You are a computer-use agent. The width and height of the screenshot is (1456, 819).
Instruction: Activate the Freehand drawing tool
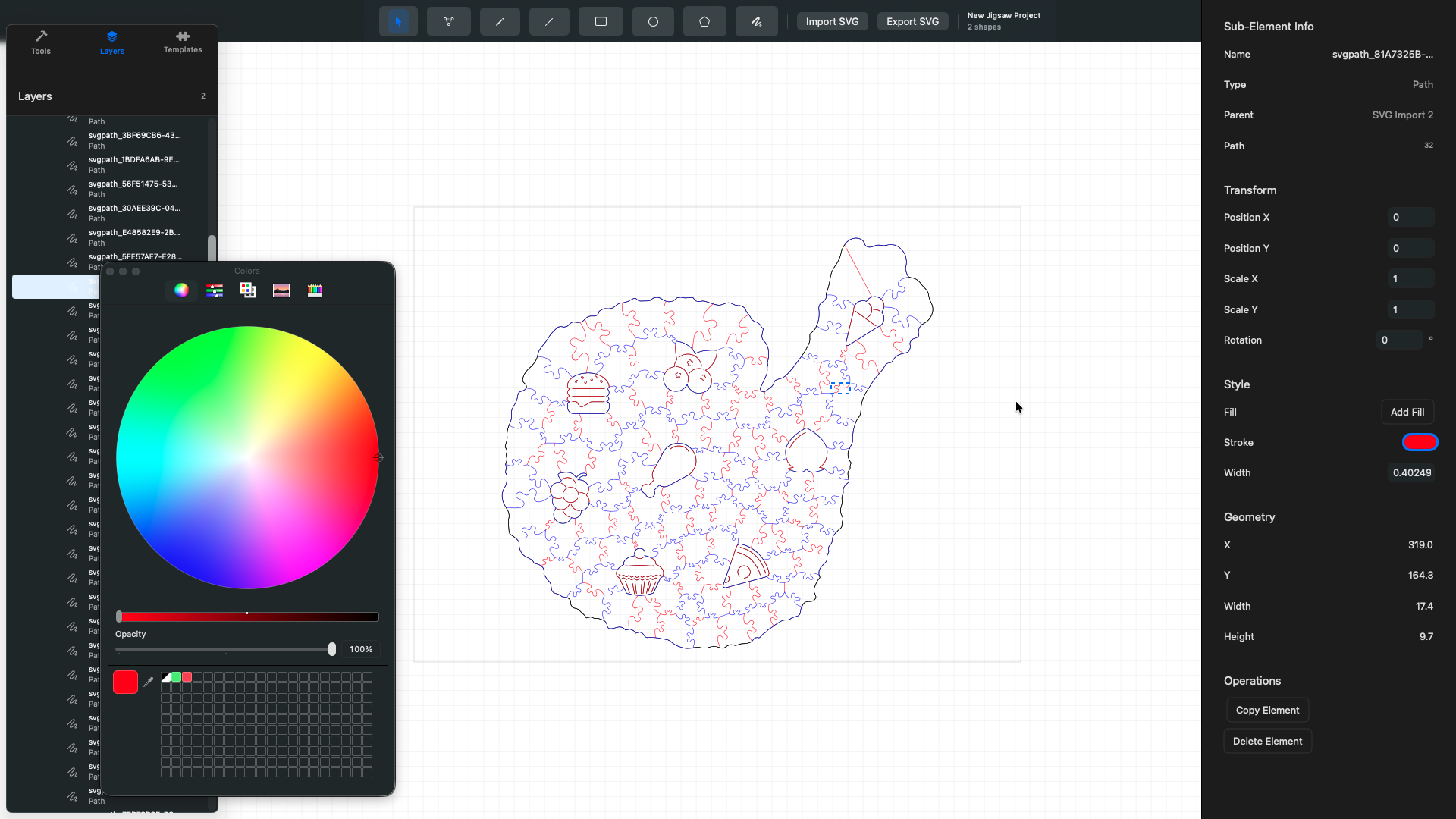[x=756, y=21]
